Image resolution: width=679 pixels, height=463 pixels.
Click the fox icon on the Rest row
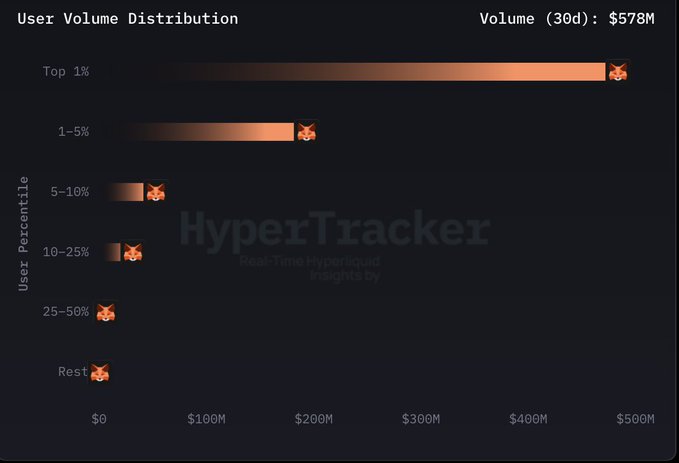click(x=100, y=372)
